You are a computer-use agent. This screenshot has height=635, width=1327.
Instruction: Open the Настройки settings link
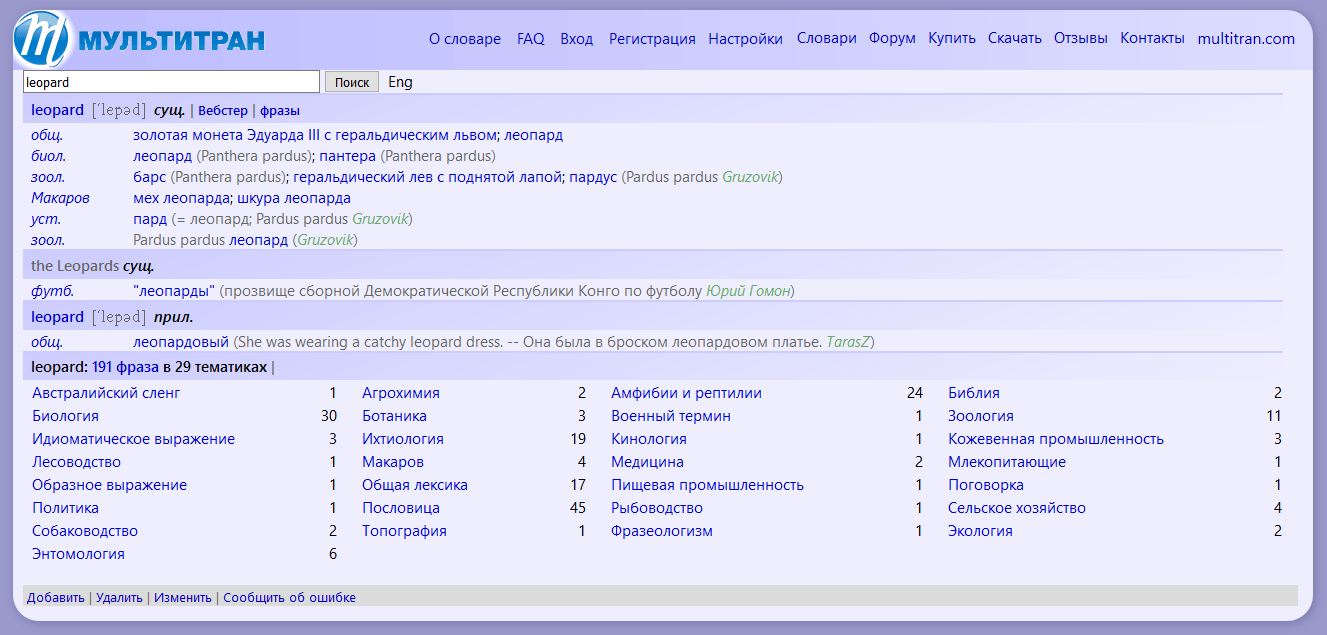coord(746,39)
